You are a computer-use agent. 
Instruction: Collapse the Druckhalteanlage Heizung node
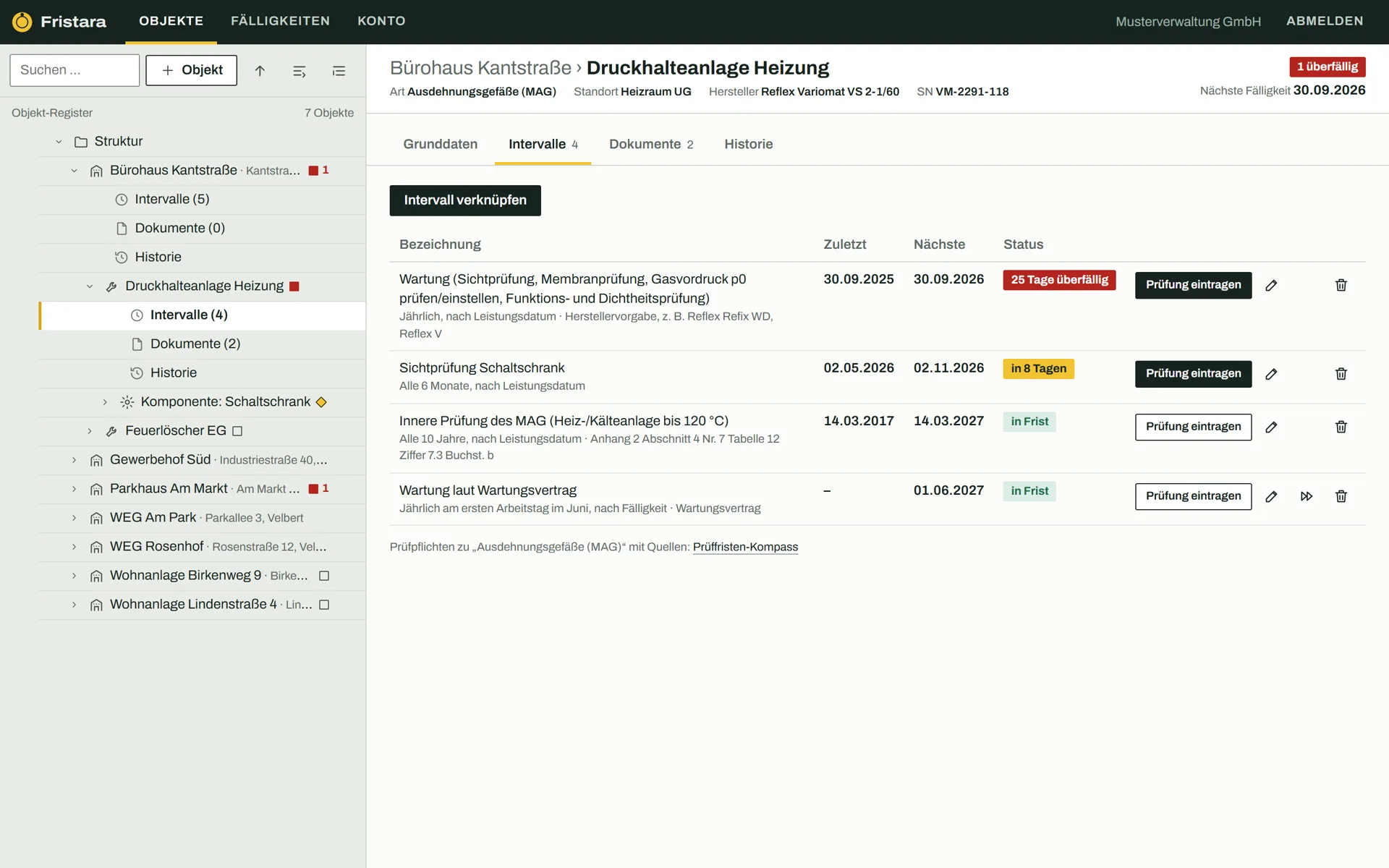[90, 286]
